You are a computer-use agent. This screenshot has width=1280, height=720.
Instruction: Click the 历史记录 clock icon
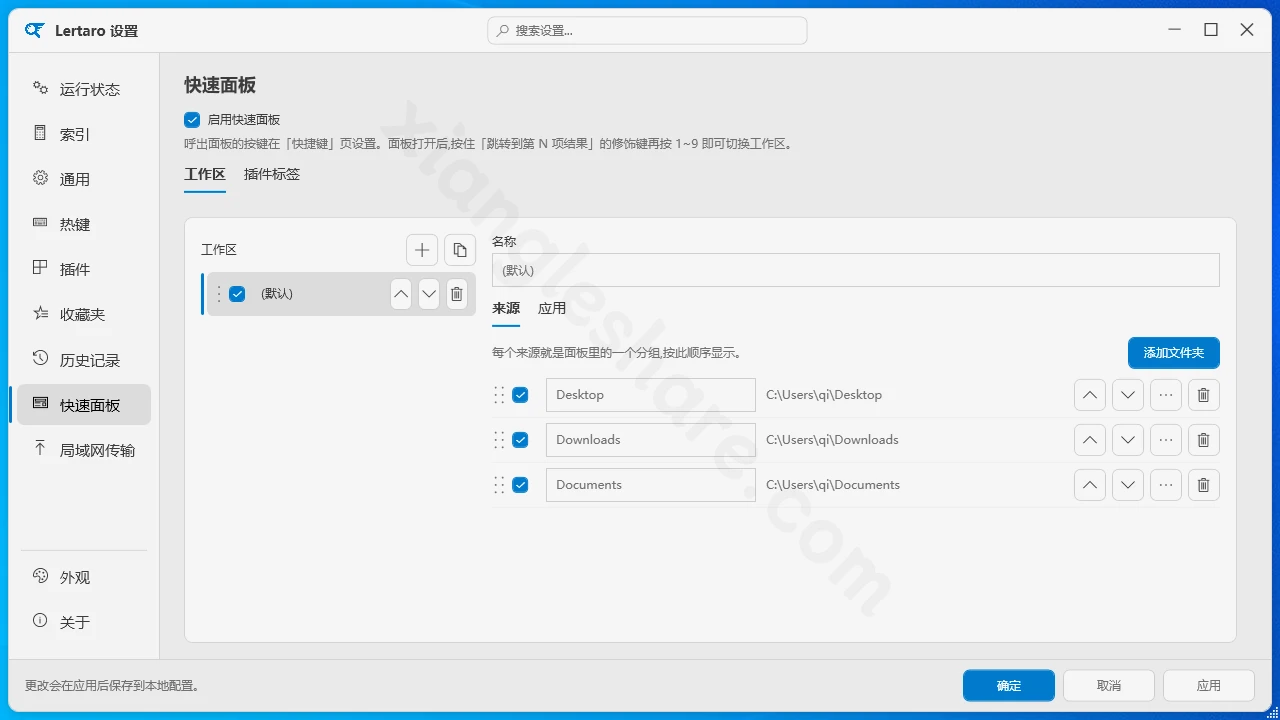(x=40, y=358)
